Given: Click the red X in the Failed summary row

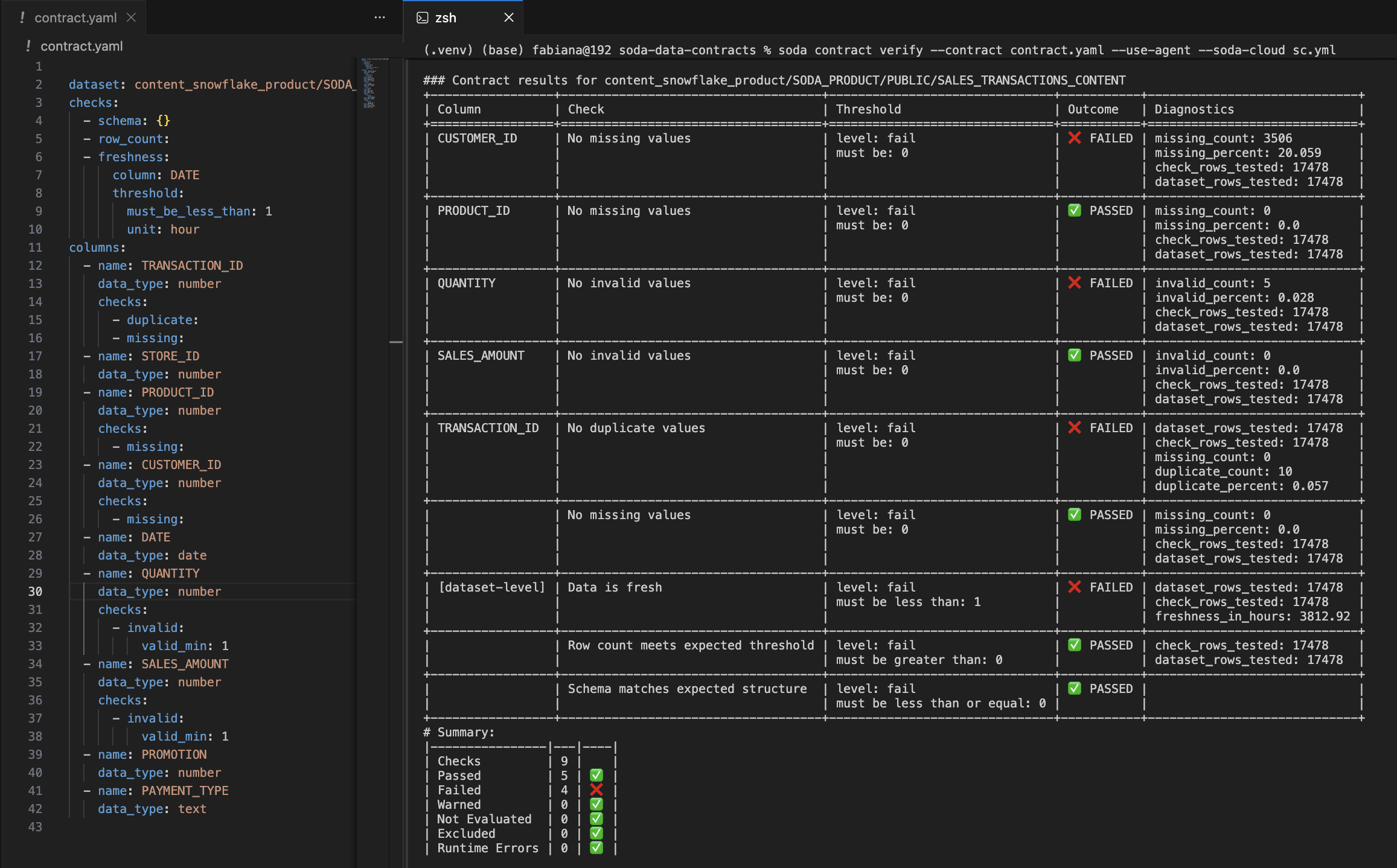Looking at the screenshot, I should (596, 790).
